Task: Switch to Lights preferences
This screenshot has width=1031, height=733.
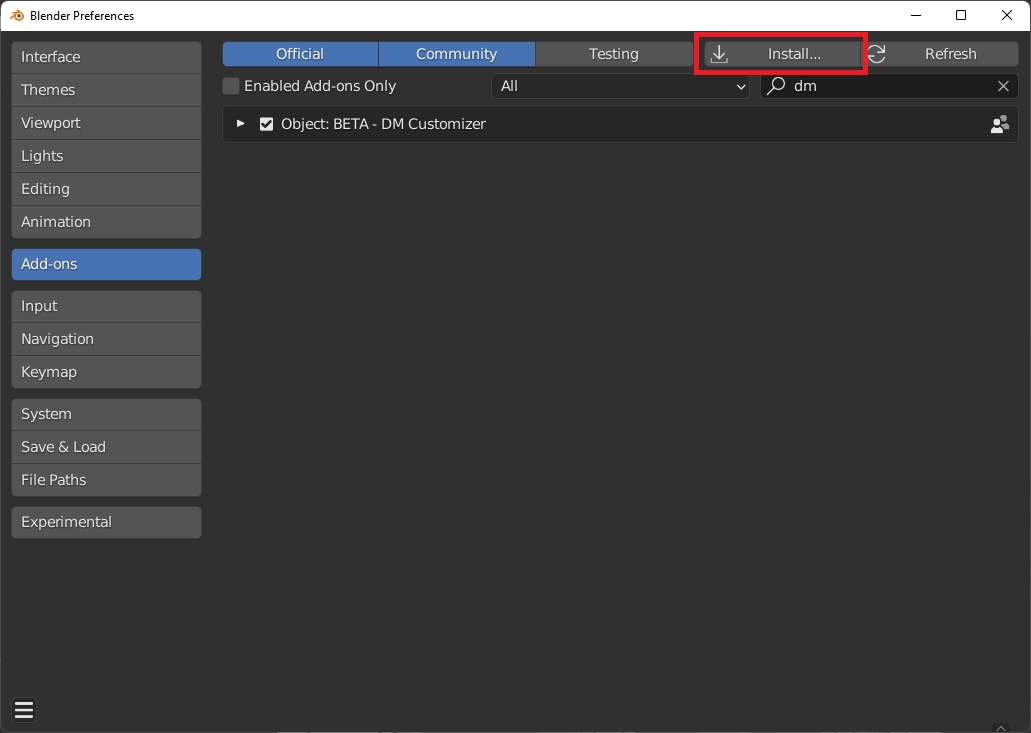Action: click(x=107, y=156)
